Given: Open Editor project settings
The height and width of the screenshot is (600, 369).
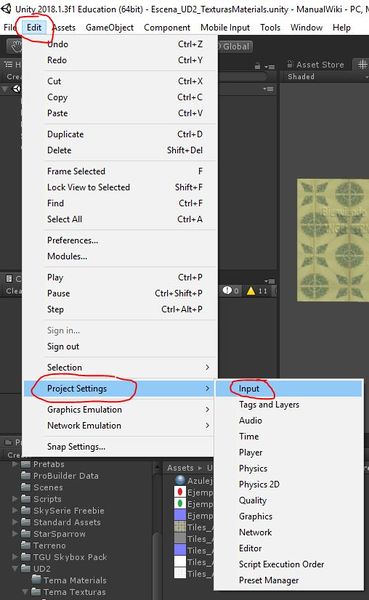Looking at the screenshot, I should click(x=289, y=549).
